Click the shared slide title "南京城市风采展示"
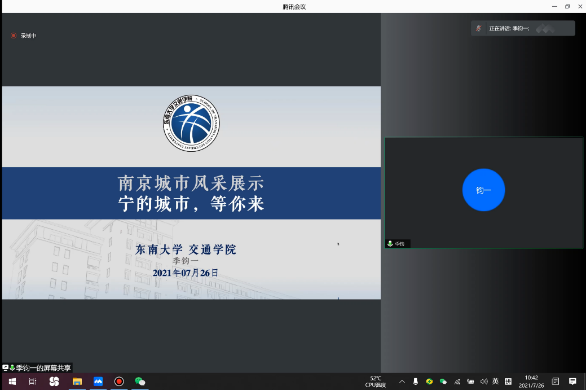 (x=191, y=183)
